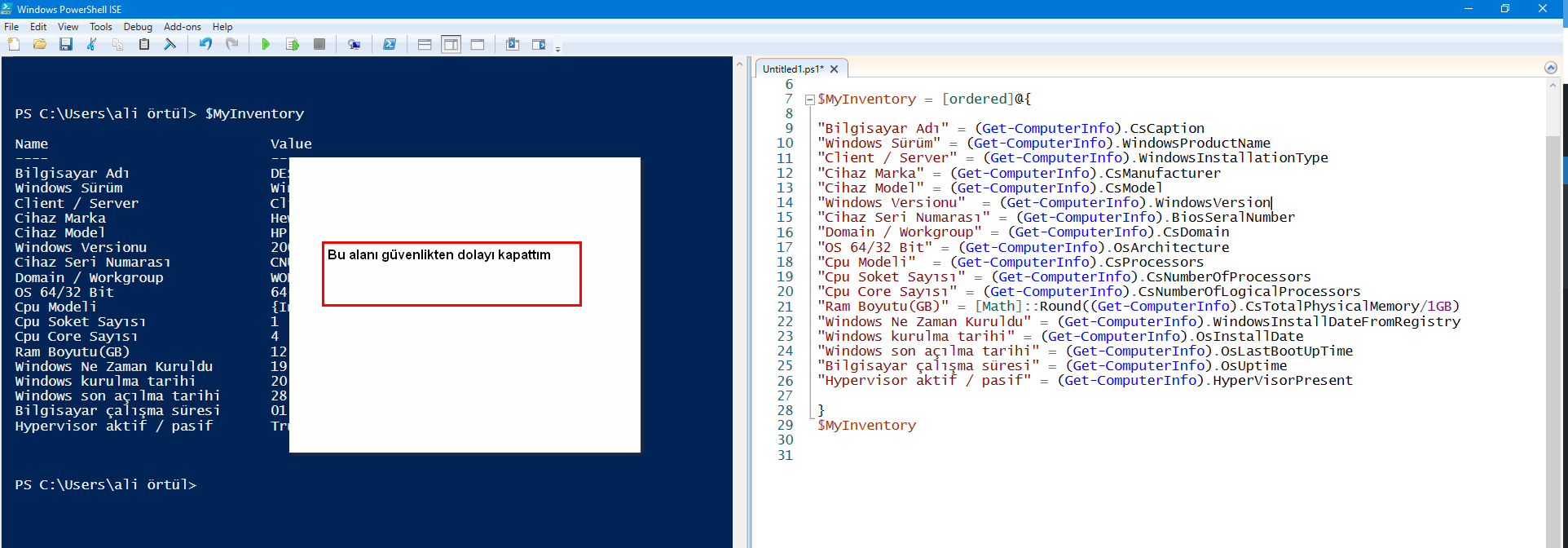This screenshot has height=548, width=1568.
Task: Click the Clear Console Pane icon
Action: [x=170, y=45]
